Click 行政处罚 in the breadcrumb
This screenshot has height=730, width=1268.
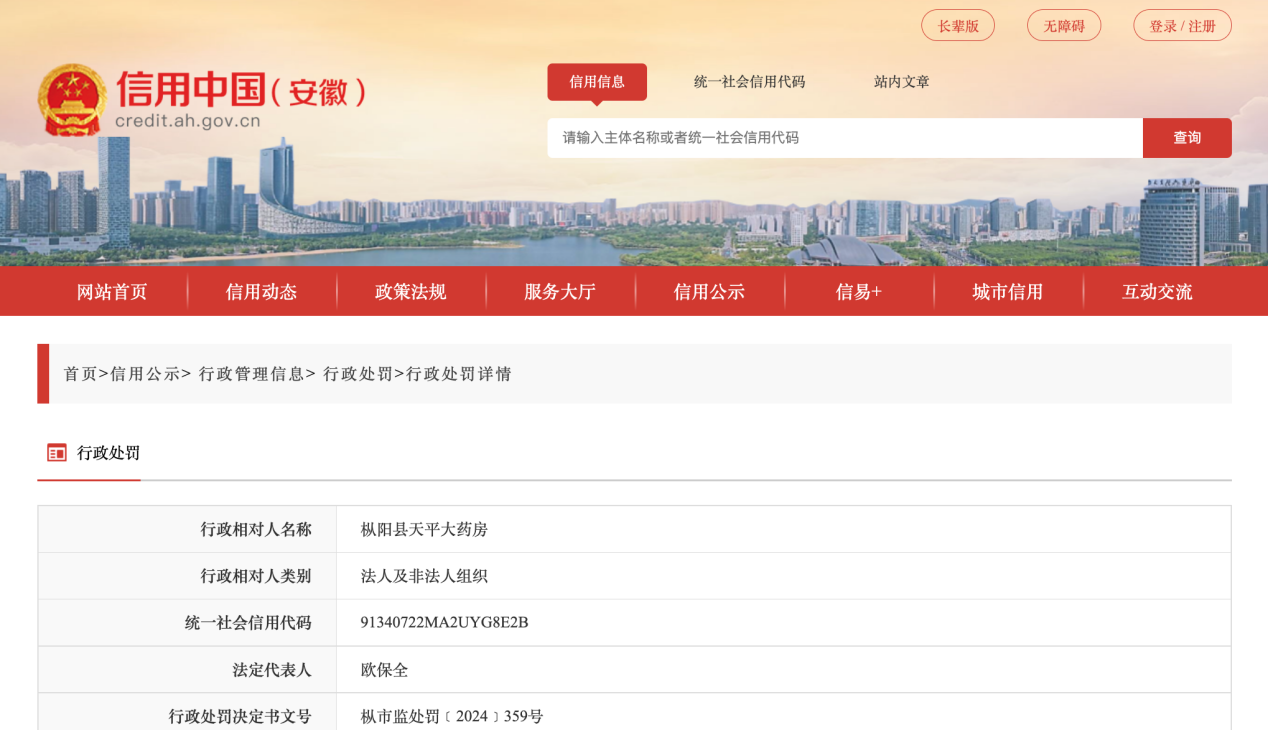point(358,374)
